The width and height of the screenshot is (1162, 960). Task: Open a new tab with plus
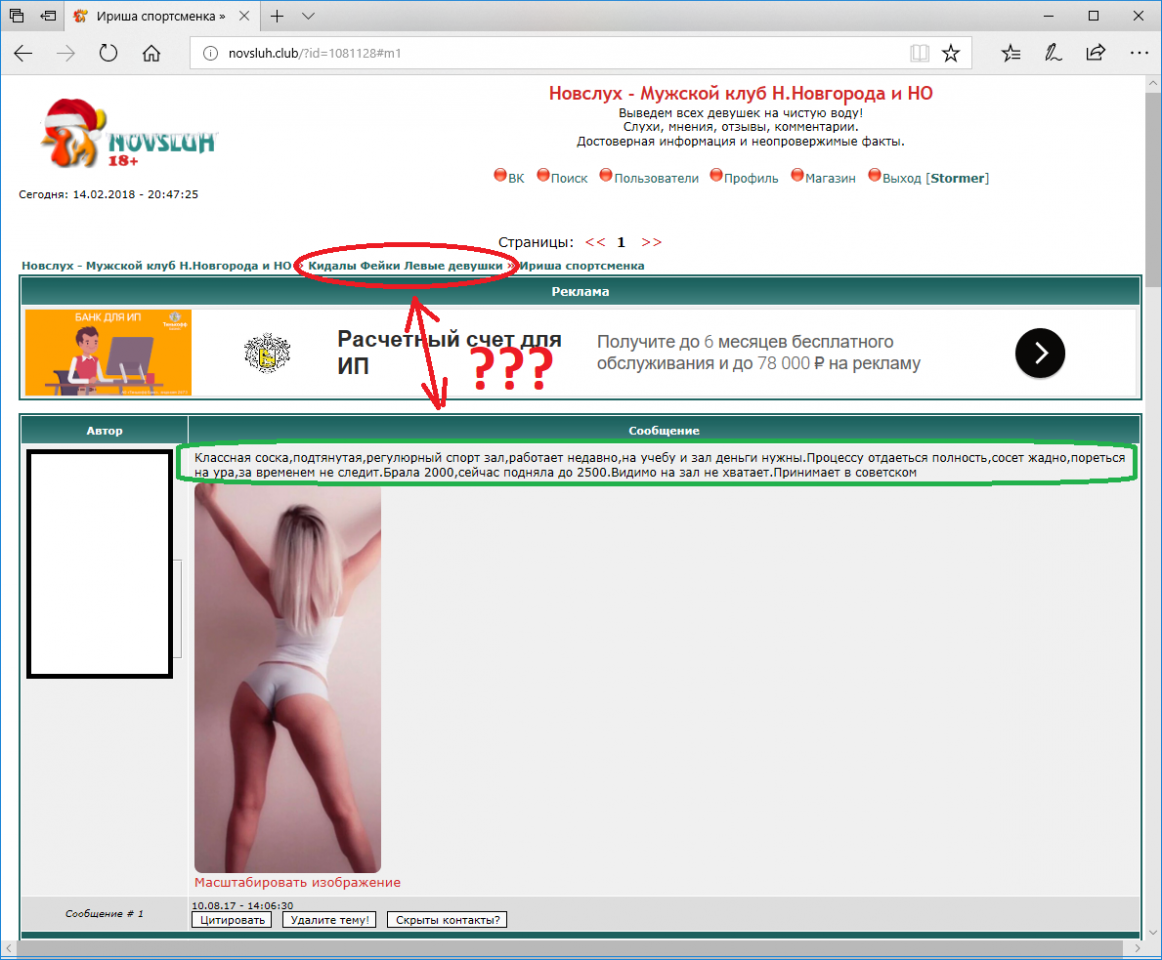[277, 16]
